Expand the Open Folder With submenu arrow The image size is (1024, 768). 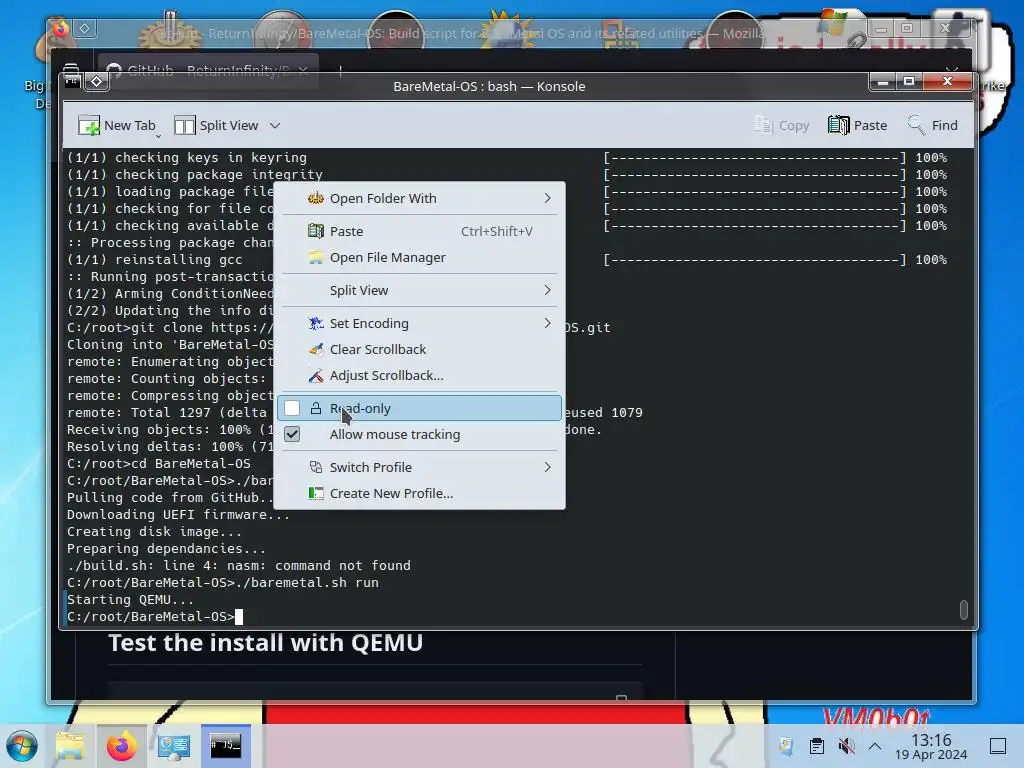[x=547, y=198]
